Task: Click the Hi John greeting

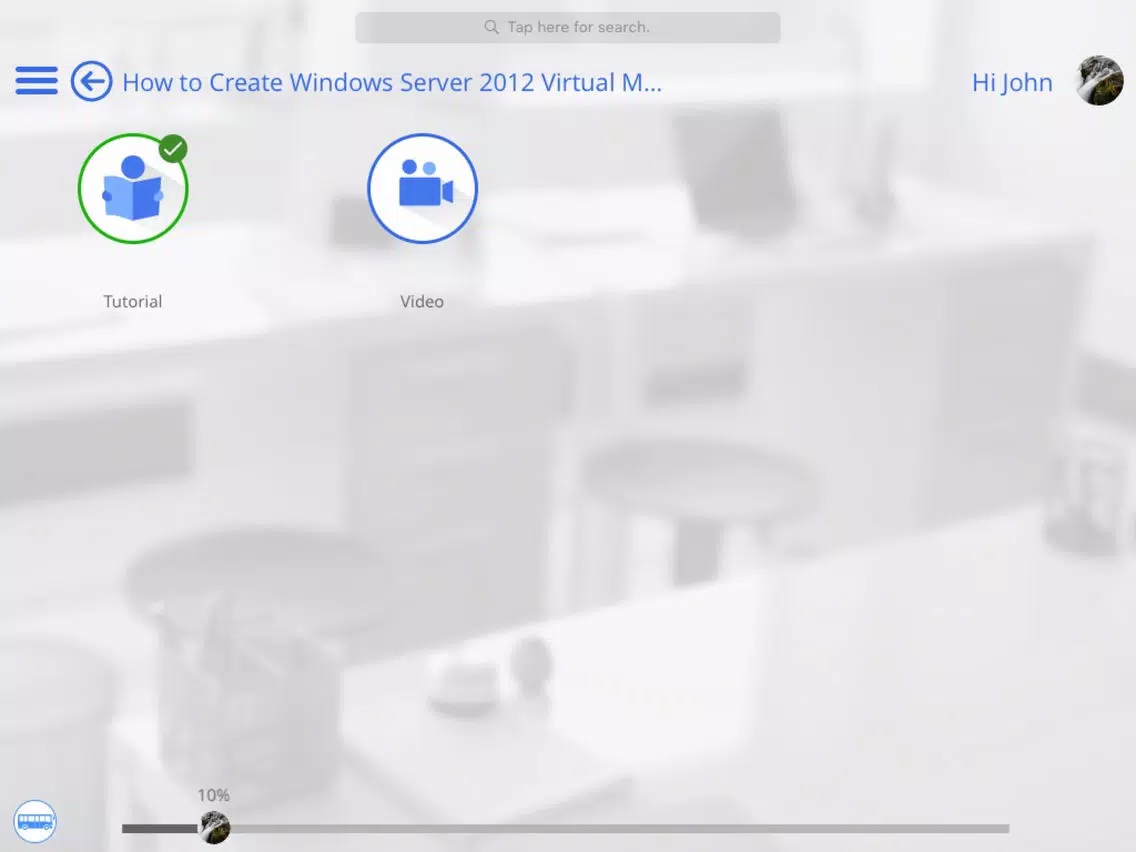Action: coord(1012,83)
